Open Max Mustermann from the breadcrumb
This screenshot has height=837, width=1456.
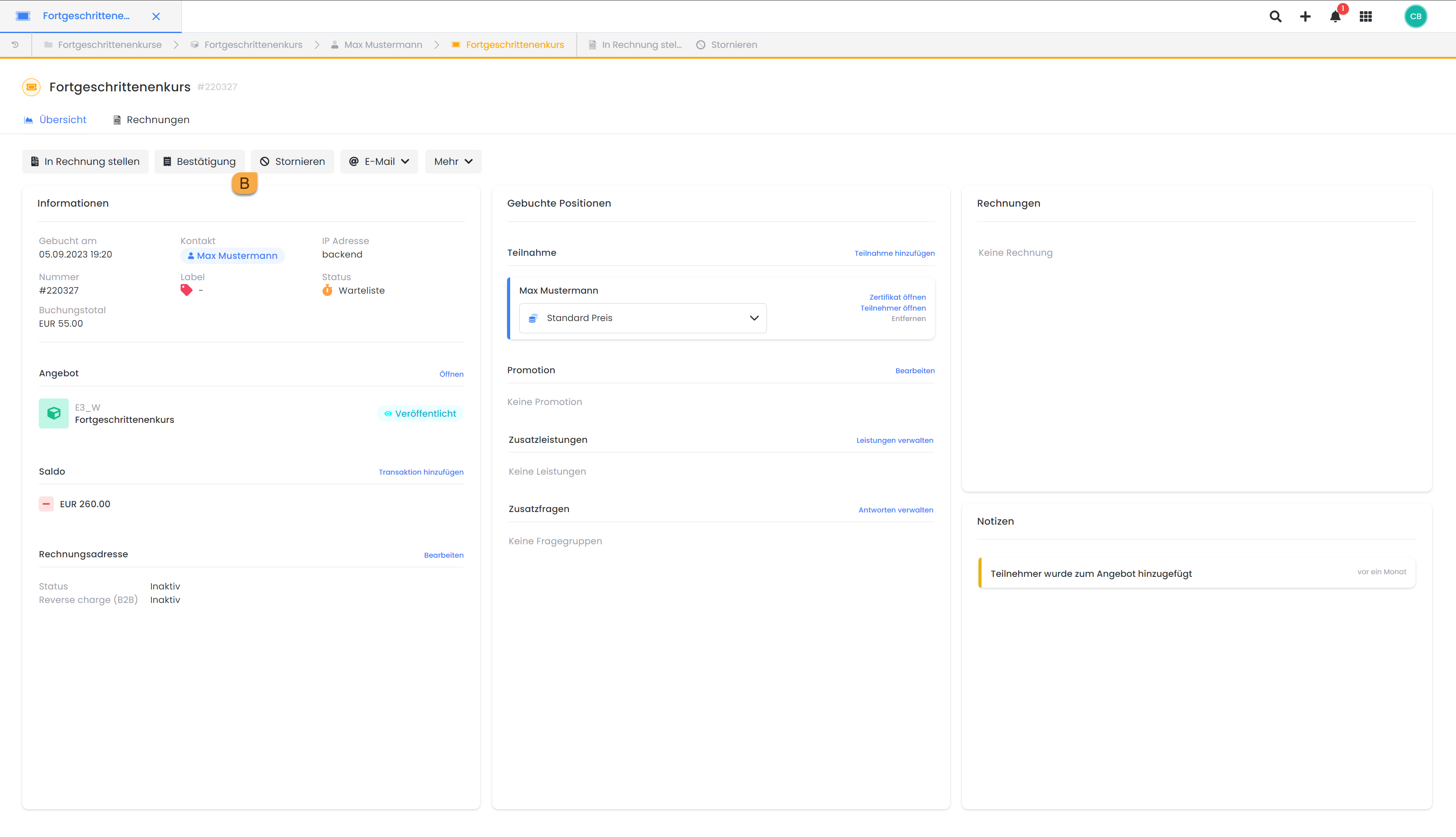(x=383, y=44)
